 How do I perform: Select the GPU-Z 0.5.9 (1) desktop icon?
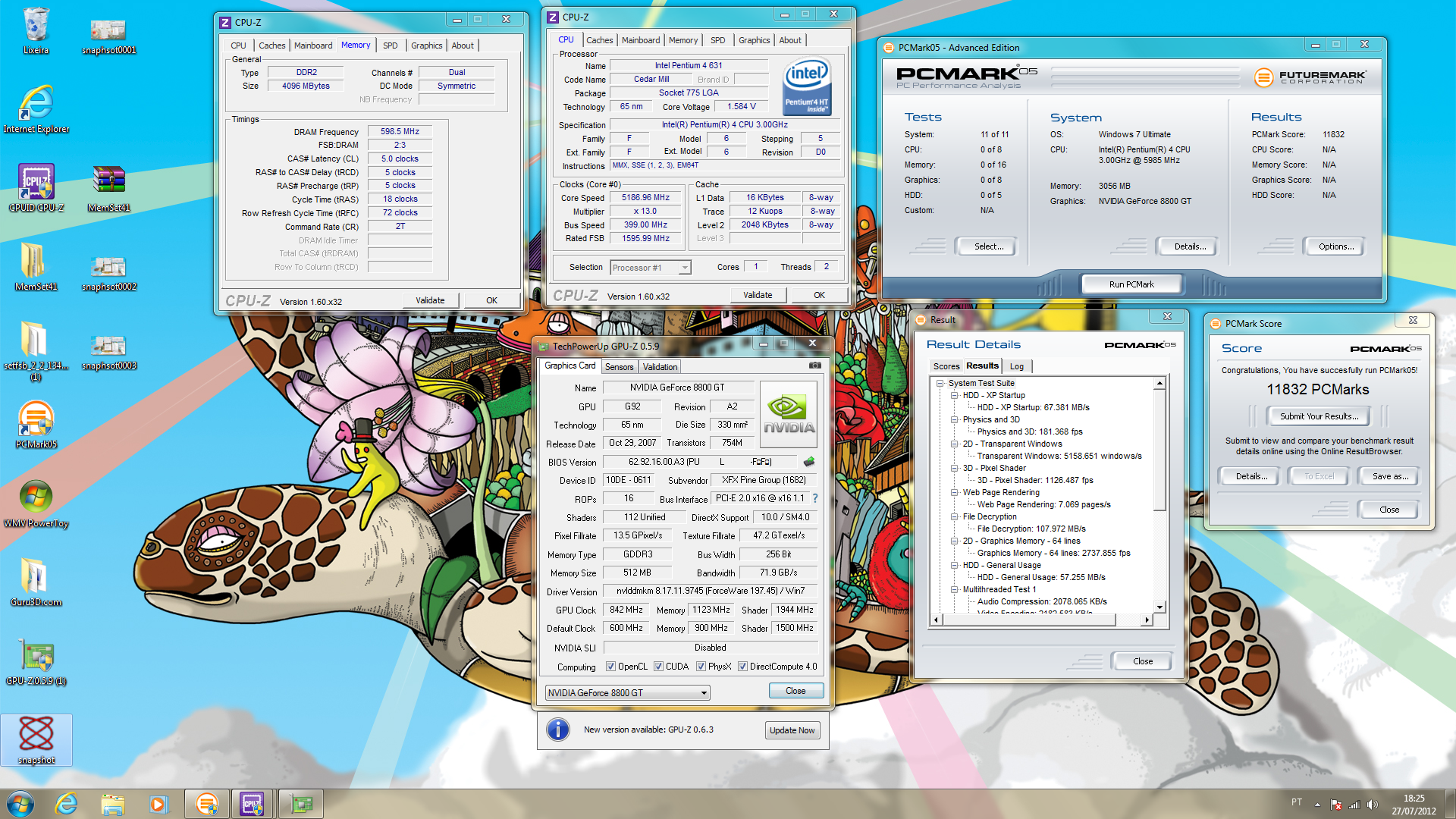pos(36,661)
